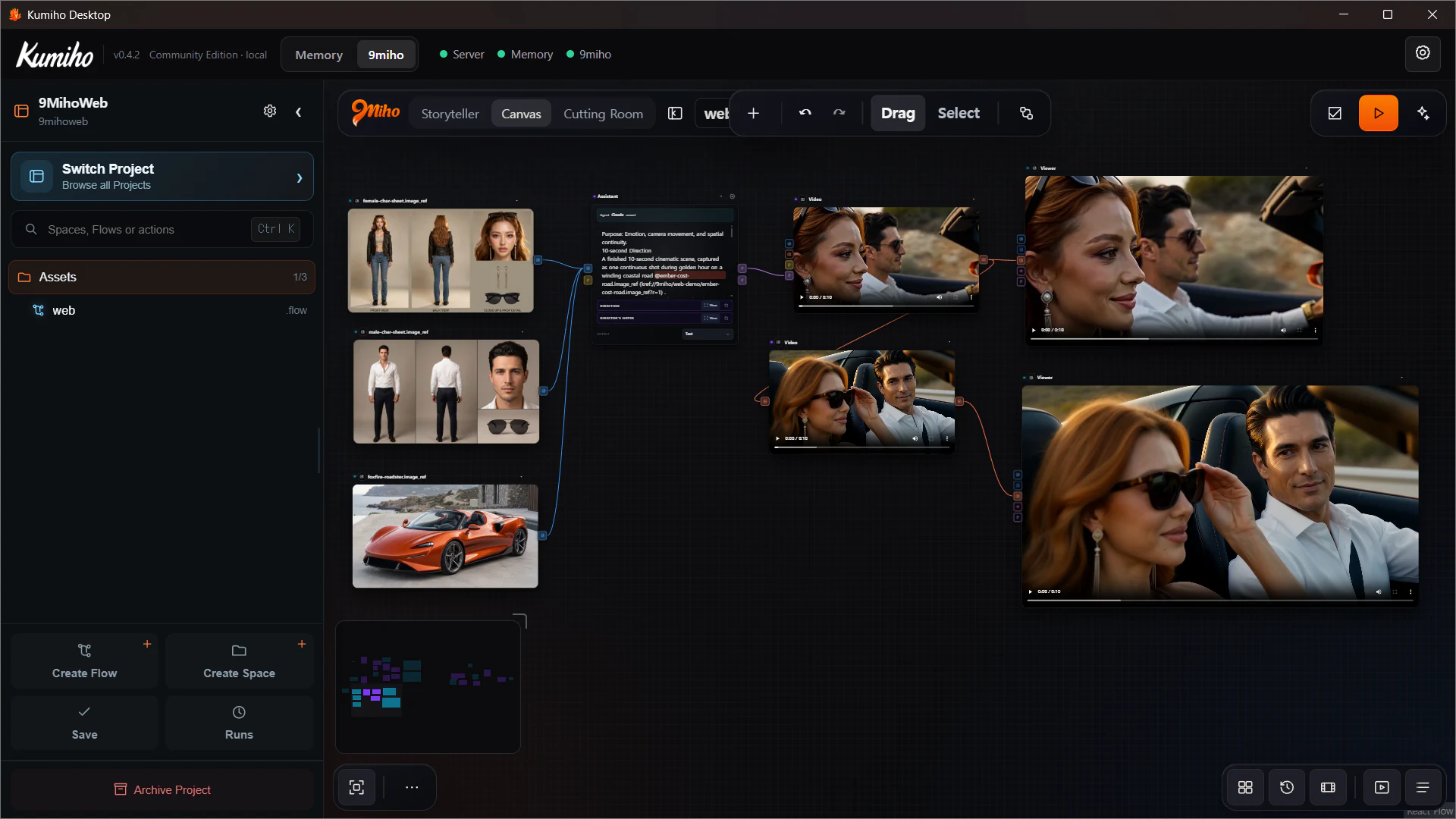
Task: Expand Switch Project to browse all projects
Action: pos(162,177)
